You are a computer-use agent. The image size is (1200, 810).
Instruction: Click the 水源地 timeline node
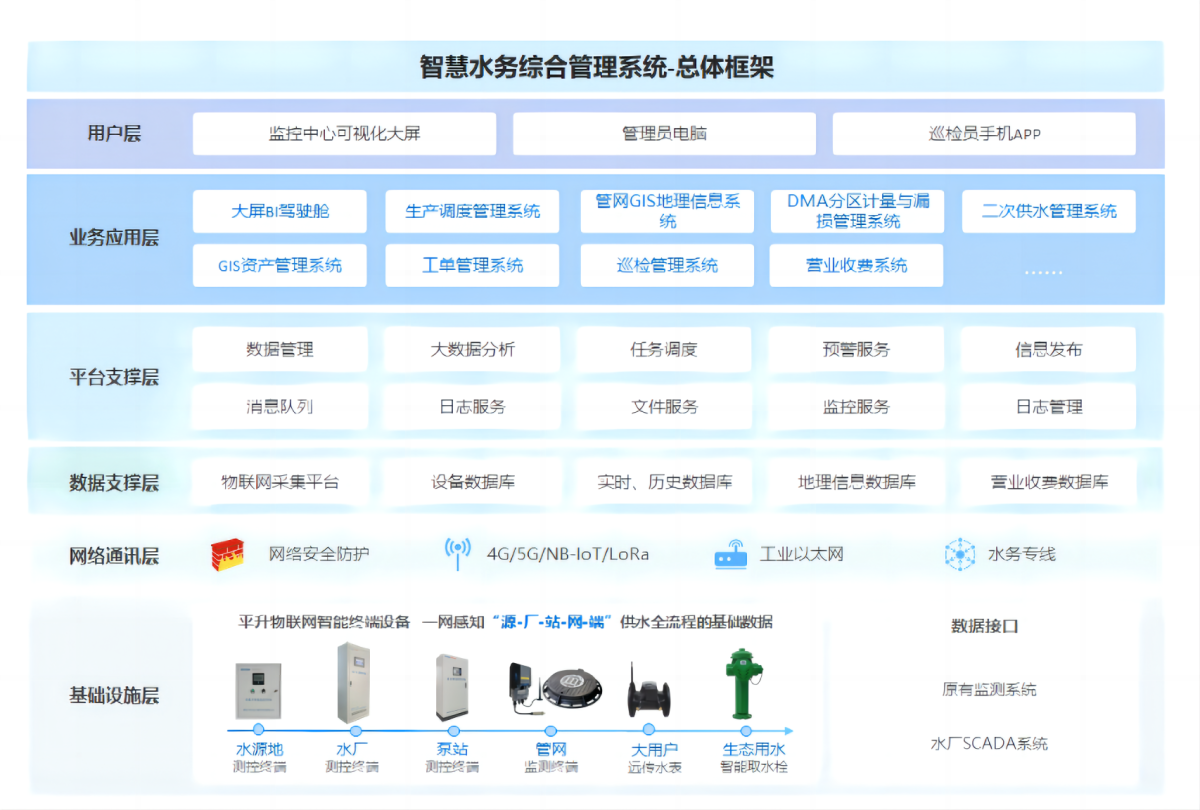(259, 730)
